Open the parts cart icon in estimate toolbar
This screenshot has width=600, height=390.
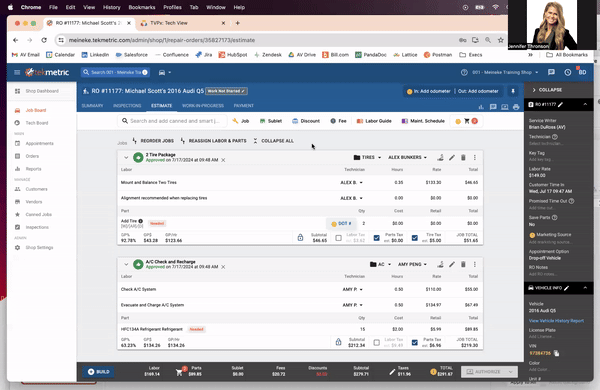pyautogui.click(x=466, y=121)
